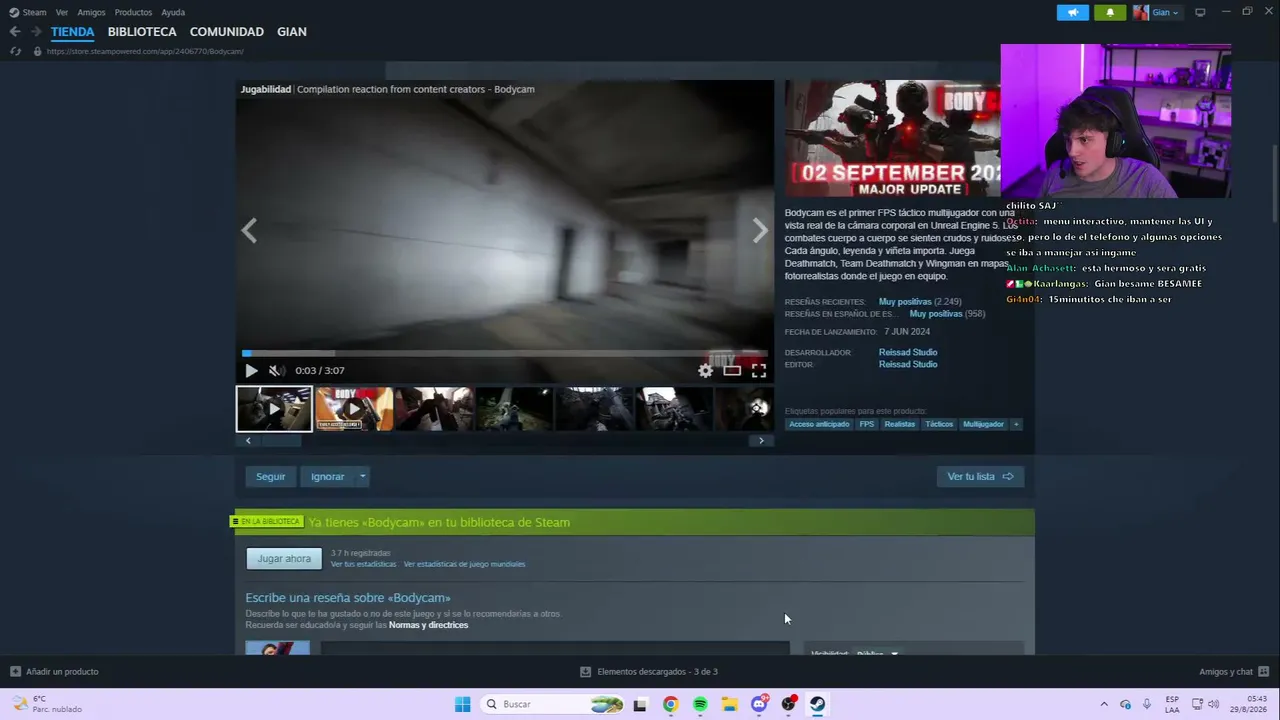
Task: Open Spanish reviews Muy positivas
Action: (x=936, y=314)
